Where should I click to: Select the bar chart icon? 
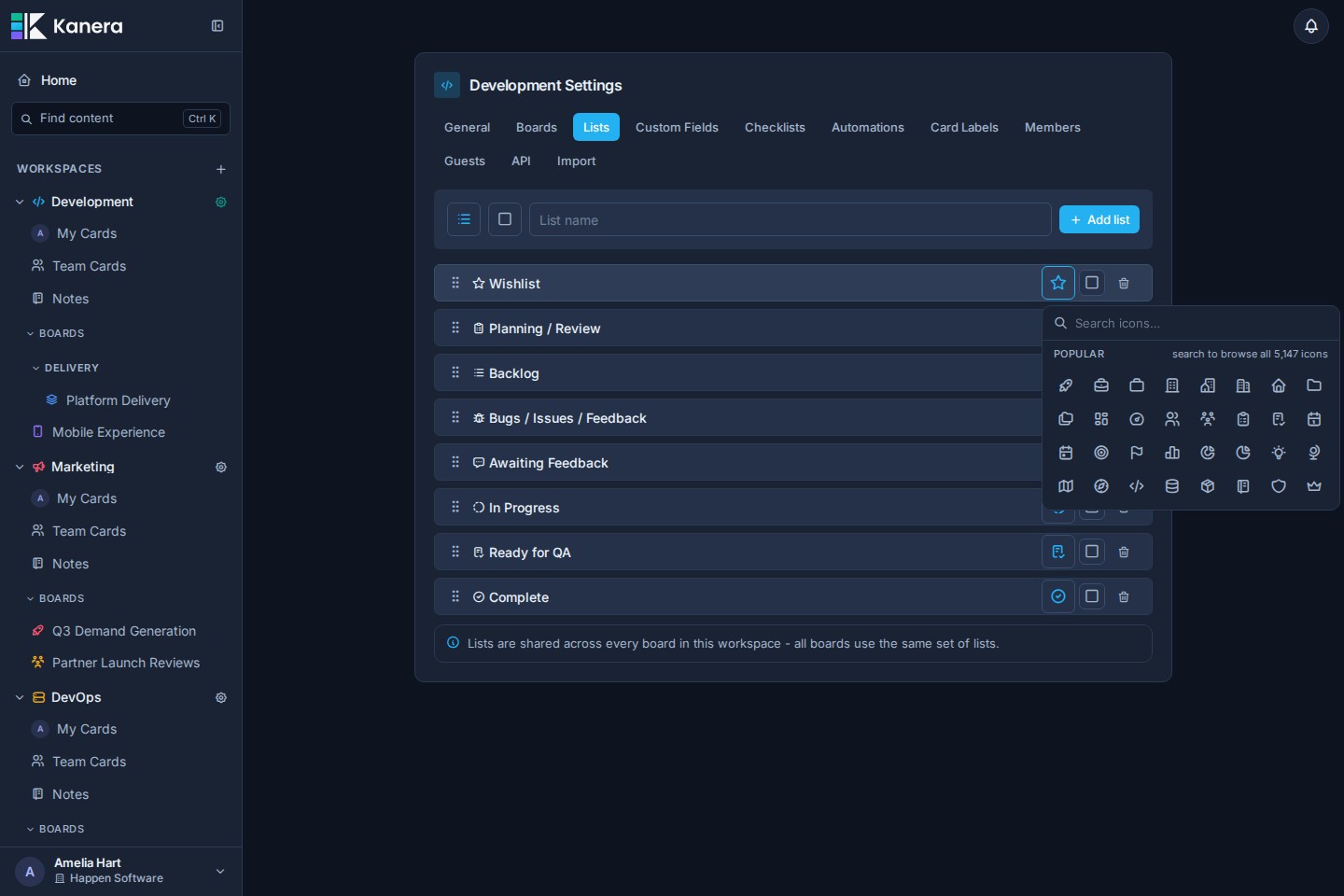1172,453
